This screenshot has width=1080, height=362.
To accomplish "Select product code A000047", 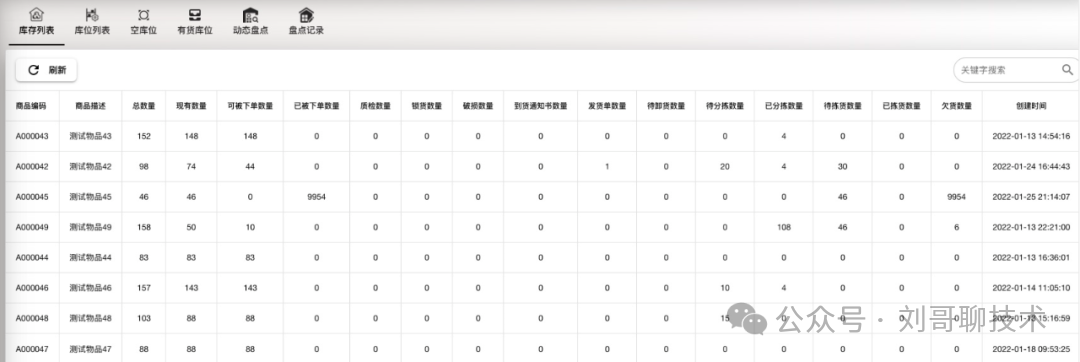I will tap(32, 349).
